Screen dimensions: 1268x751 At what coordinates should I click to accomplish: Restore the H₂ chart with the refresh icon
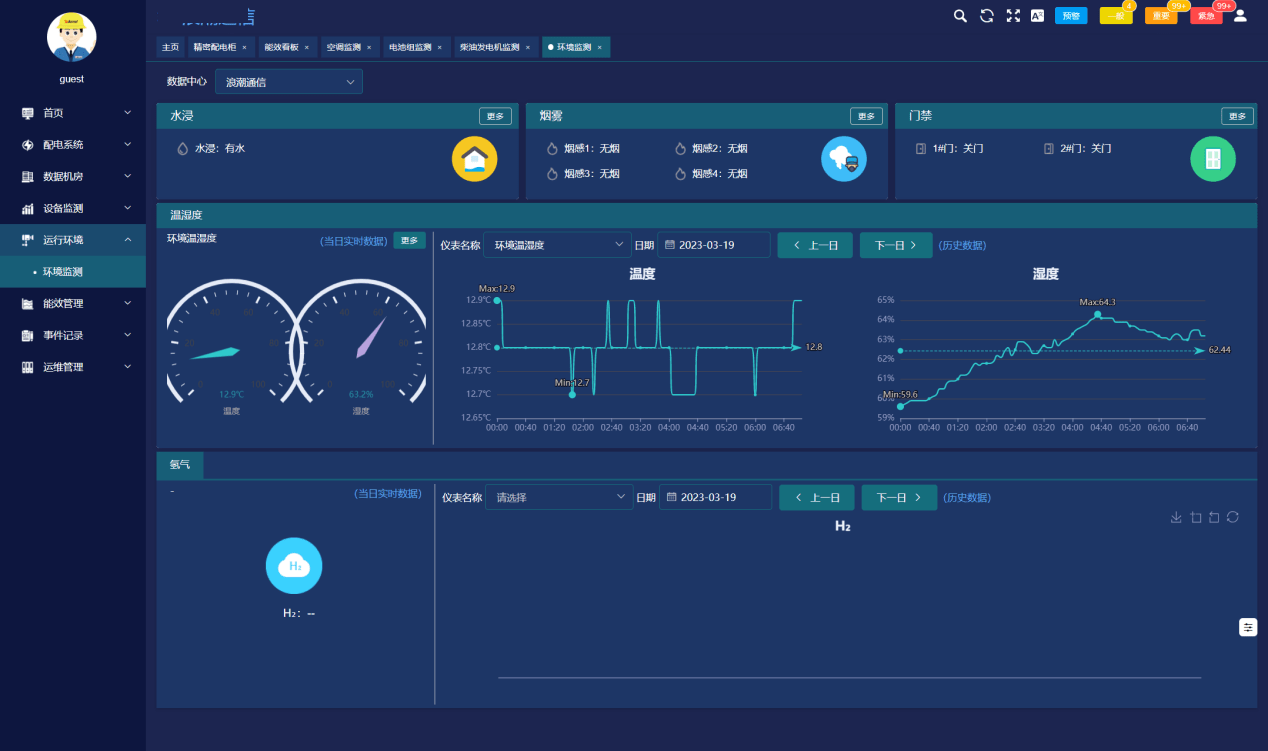coord(1232,517)
